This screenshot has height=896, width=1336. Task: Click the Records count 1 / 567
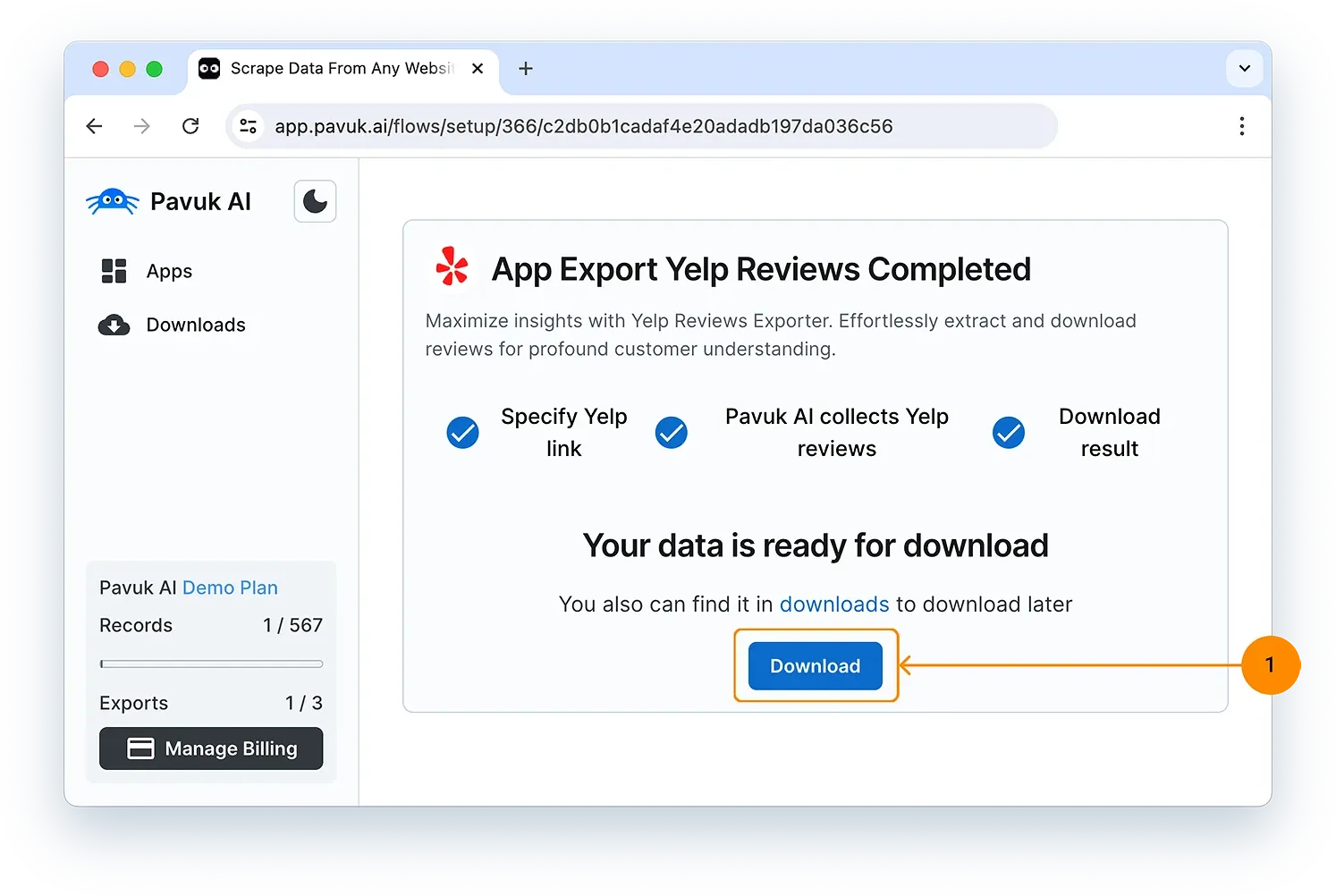point(292,625)
